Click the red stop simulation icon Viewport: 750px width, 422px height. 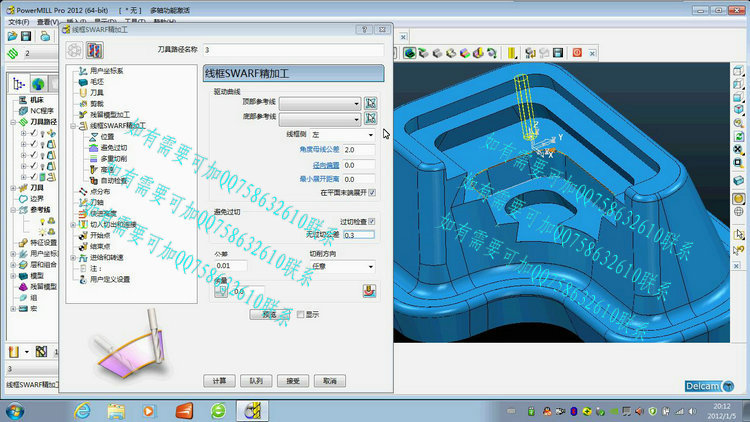577,53
